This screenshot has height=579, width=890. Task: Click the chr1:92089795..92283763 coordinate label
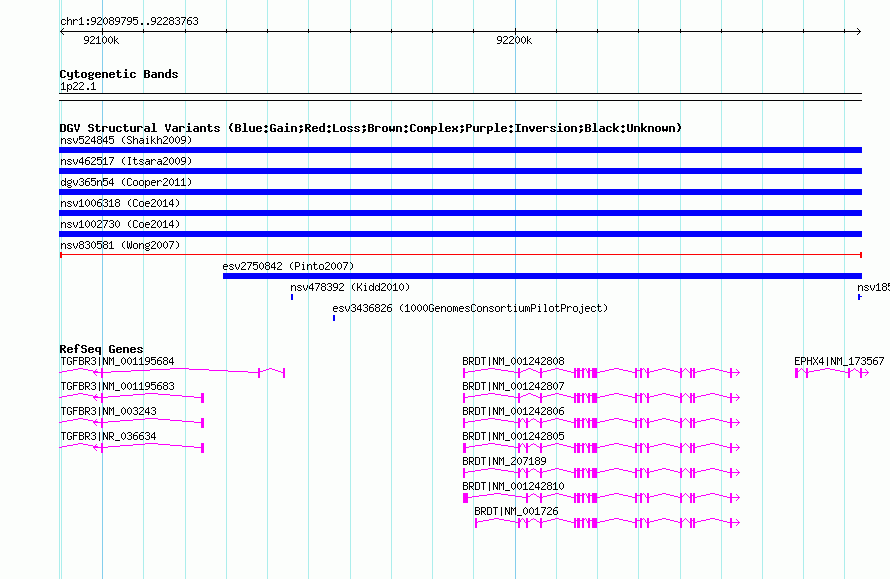click(129, 21)
